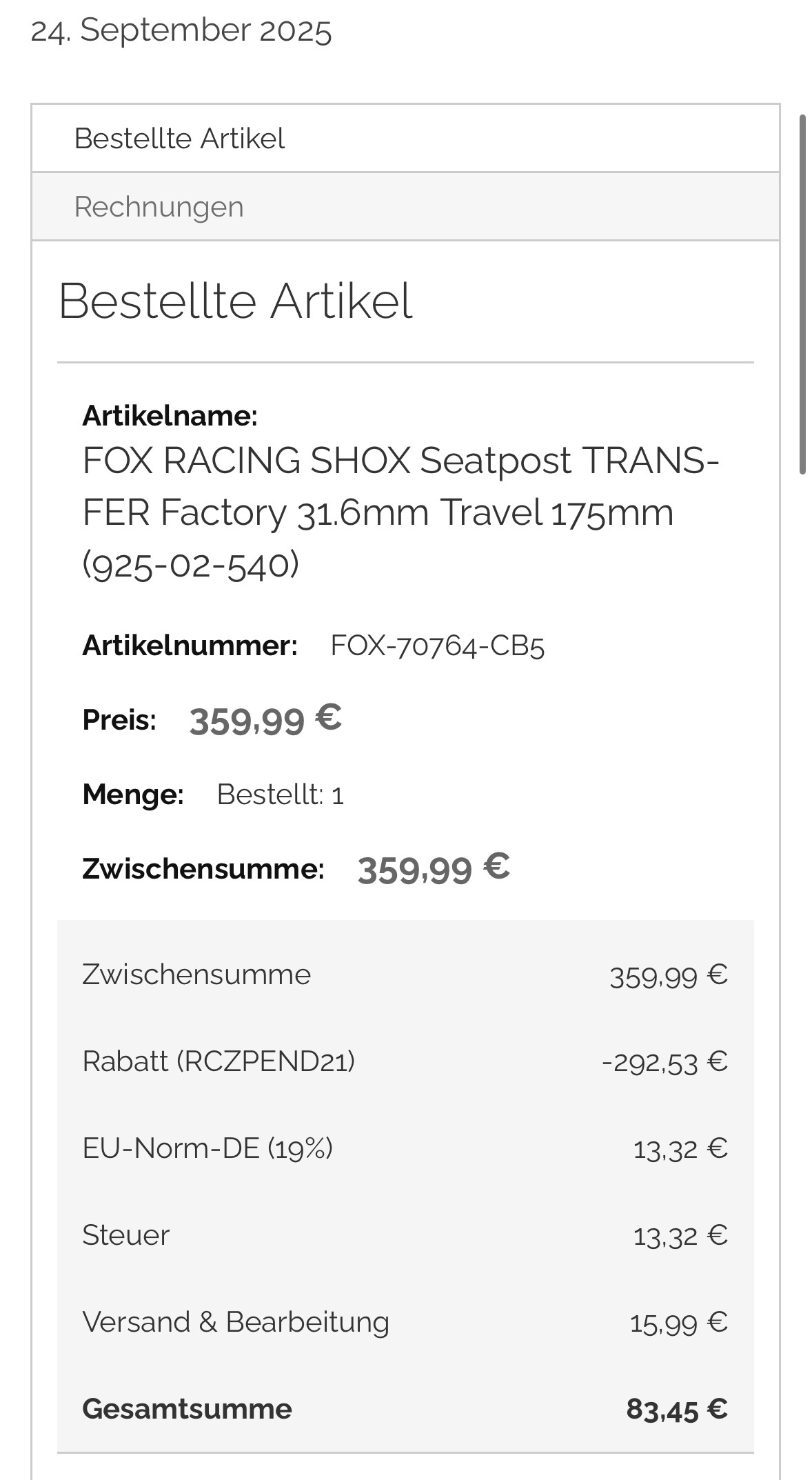This screenshot has width=812, height=1480.
Task: Click the bold Gesamtsumme label
Action: (x=187, y=1409)
